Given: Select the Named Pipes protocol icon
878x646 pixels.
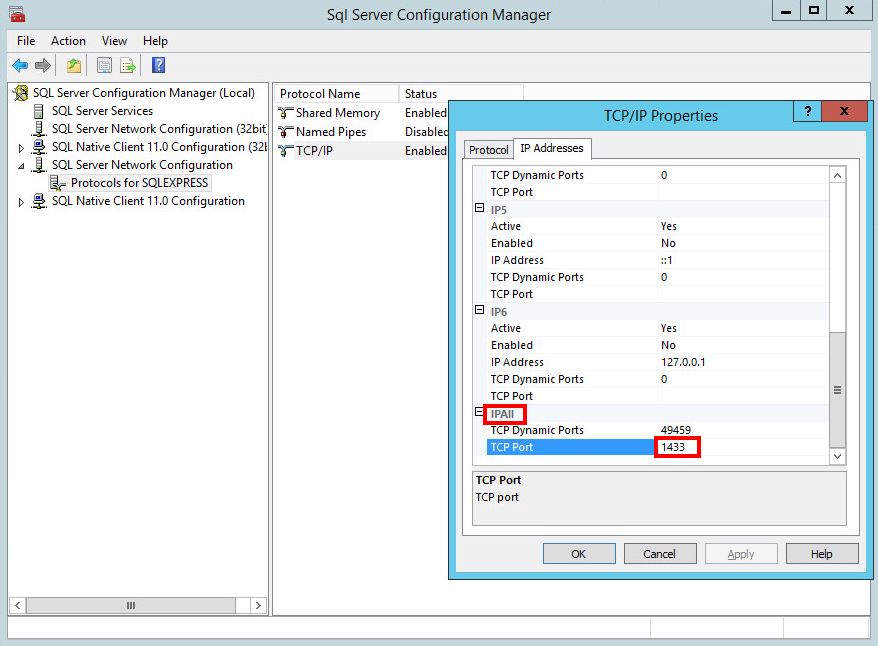Looking at the screenshot, I should (285, 131).
